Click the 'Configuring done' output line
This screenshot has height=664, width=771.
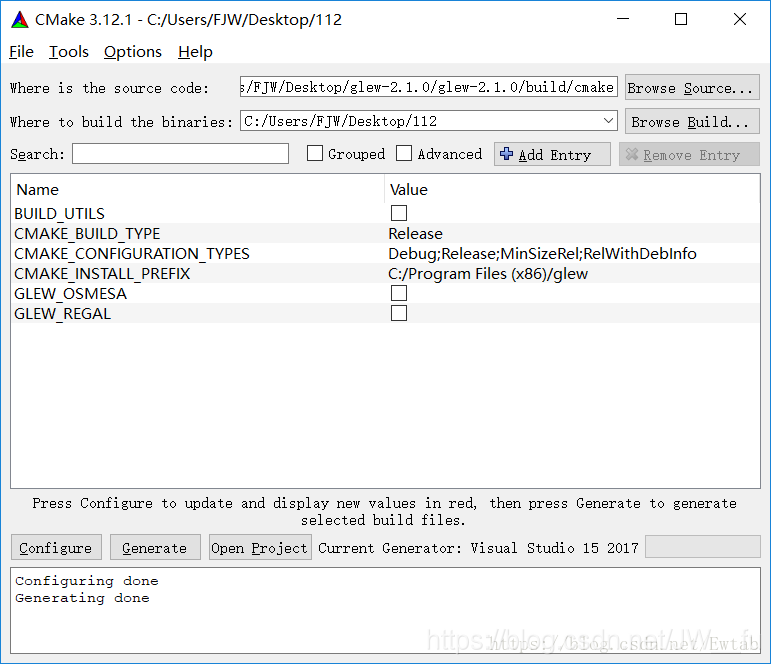(x=87, y=581)
